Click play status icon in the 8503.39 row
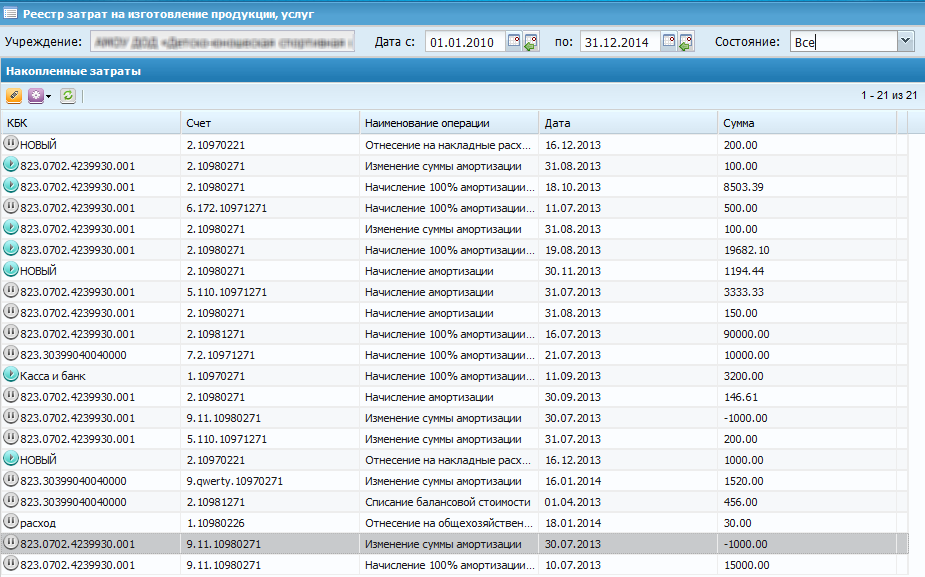 point(11,185)
